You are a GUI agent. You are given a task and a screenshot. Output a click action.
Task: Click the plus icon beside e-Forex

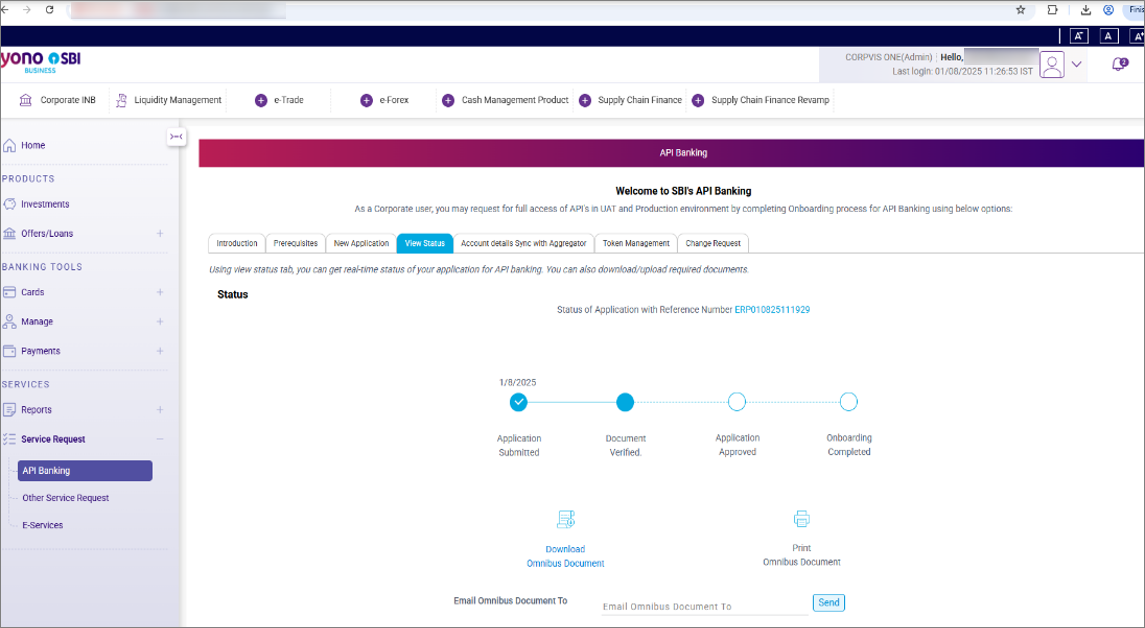tap(367, 100)
